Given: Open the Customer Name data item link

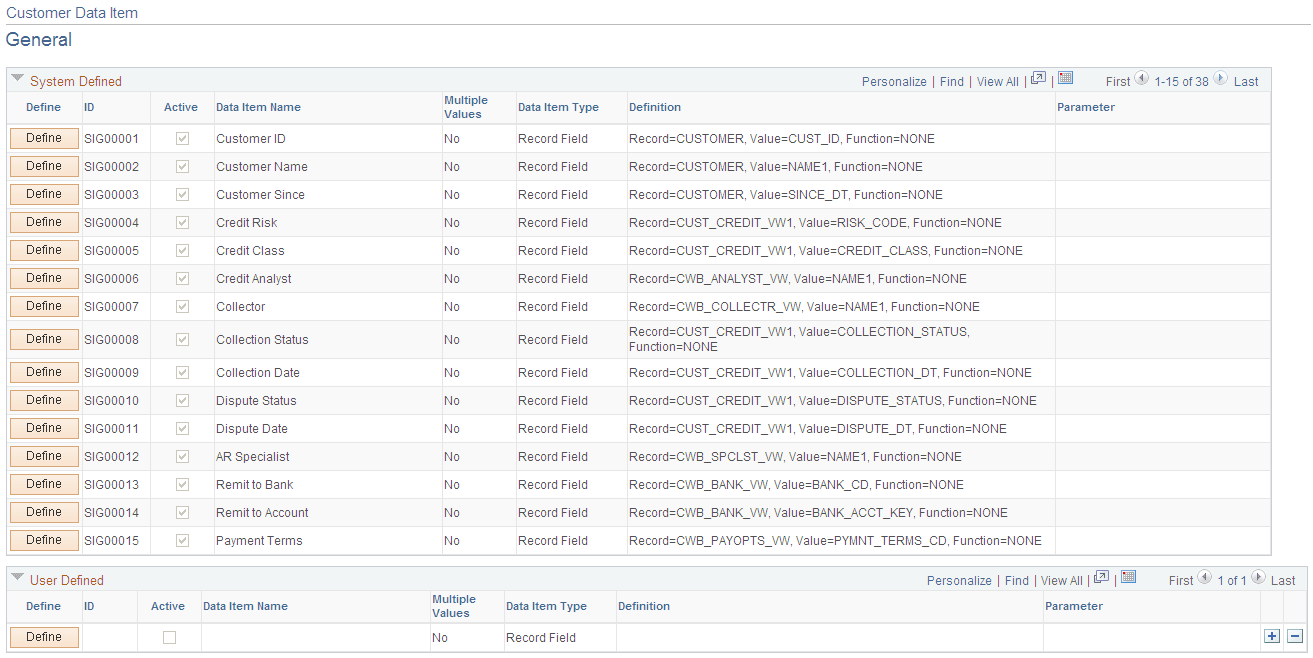Looking at the screenshot, I should point(262,166).
